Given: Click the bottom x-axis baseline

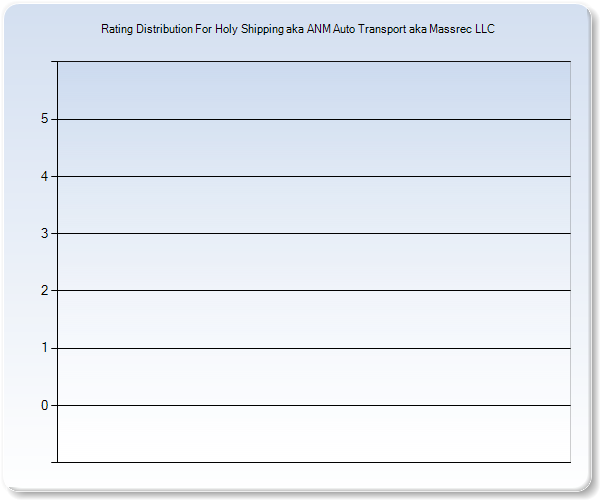Looking at the screenshot, I should click(x=314, y=462).
